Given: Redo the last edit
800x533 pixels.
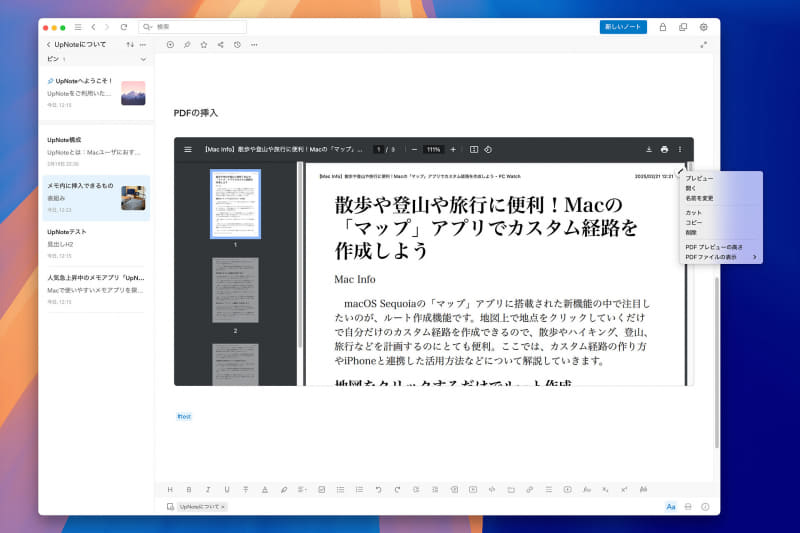Looking at the screenshot, I should [397, 490].
